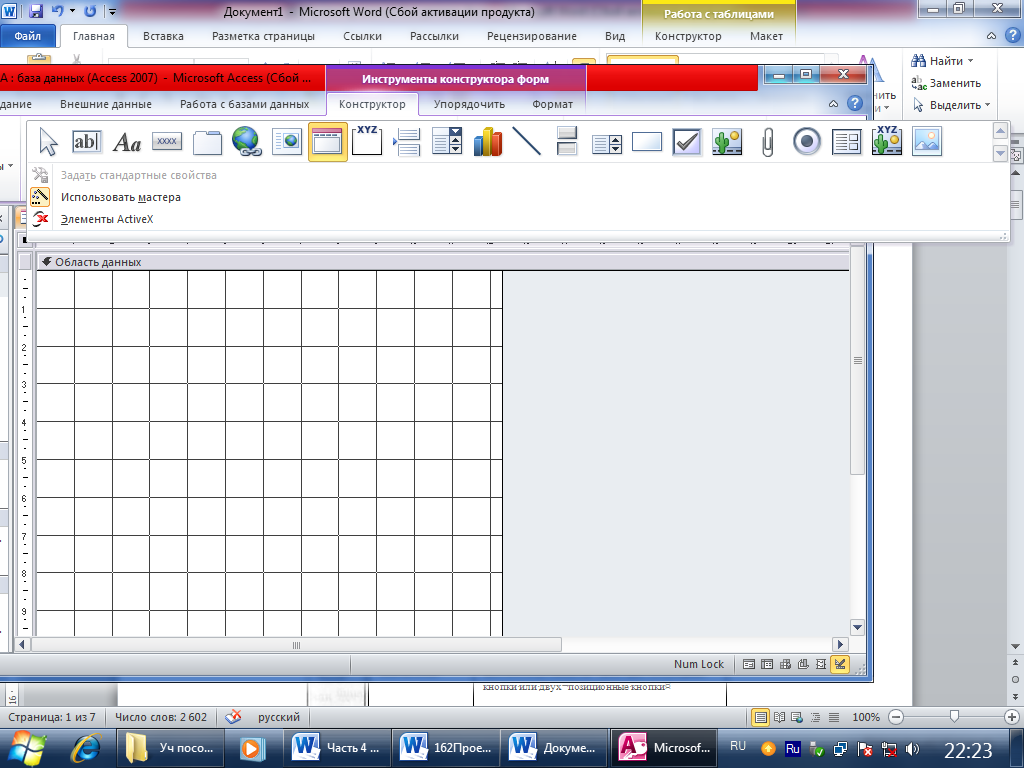The height and width of the screenshot is (768, 1024).
Task: Save the Word document from quick access
Action: coord(36,11)
